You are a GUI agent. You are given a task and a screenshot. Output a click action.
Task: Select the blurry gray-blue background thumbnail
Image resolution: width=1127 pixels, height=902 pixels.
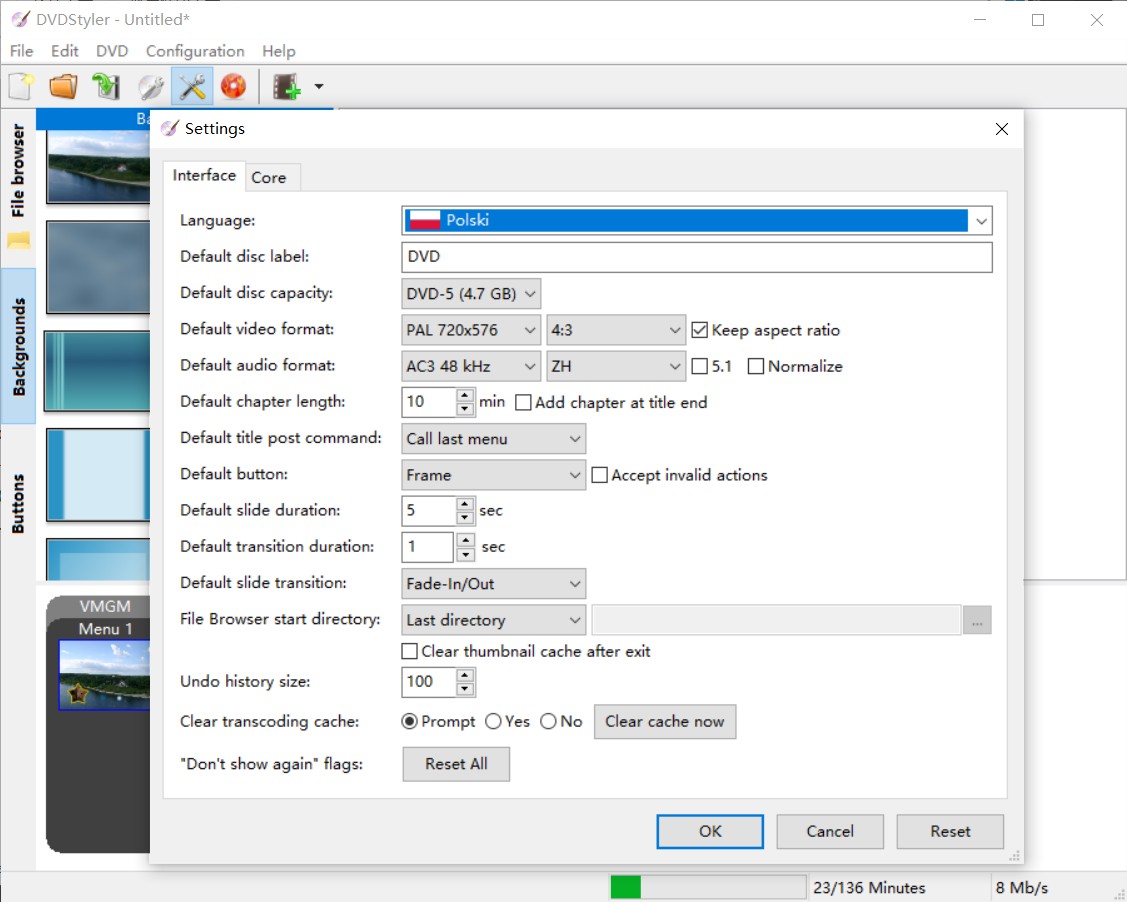click(x=98, y=267)
